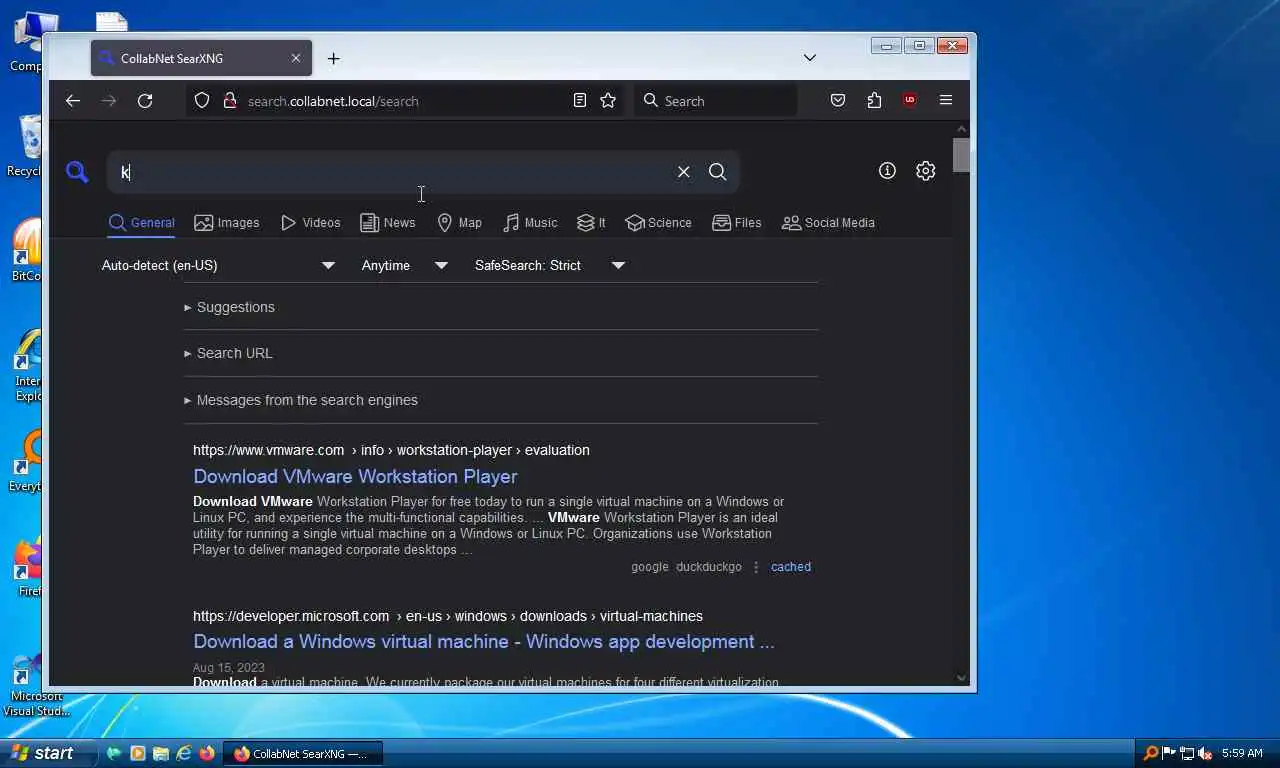Open the cached link for VMware result
The height and width of the screenshot is (768, 1280).
tap(791, 567)
